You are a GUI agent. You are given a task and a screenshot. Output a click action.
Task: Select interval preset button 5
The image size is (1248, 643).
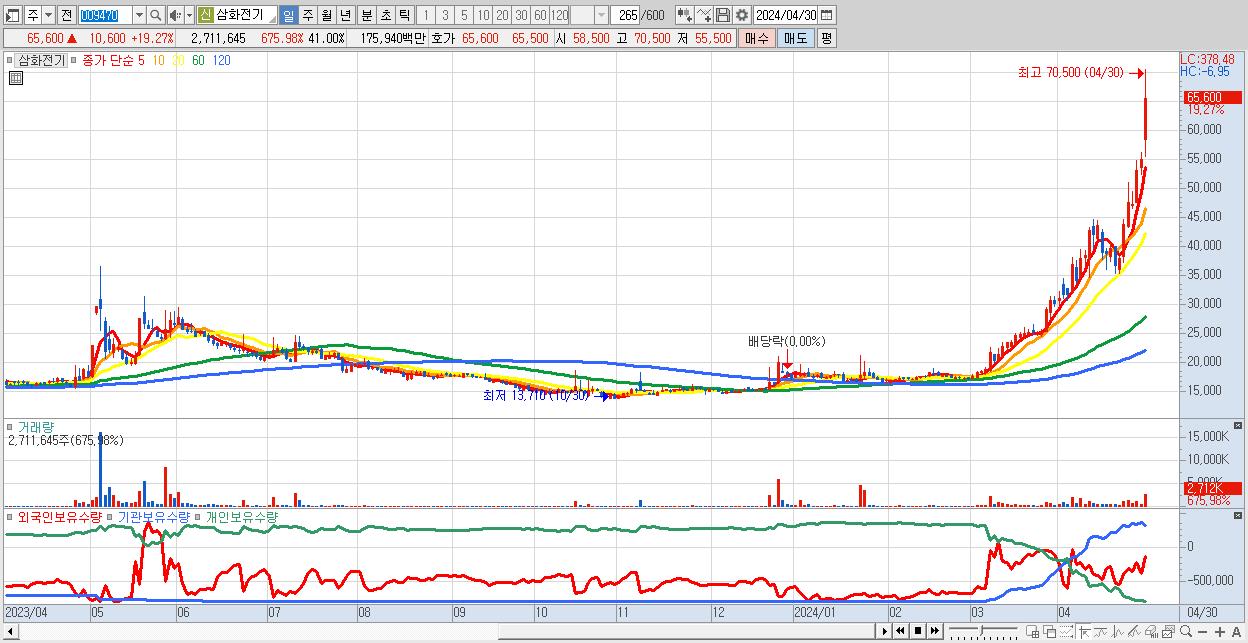(x=464, y=15)
